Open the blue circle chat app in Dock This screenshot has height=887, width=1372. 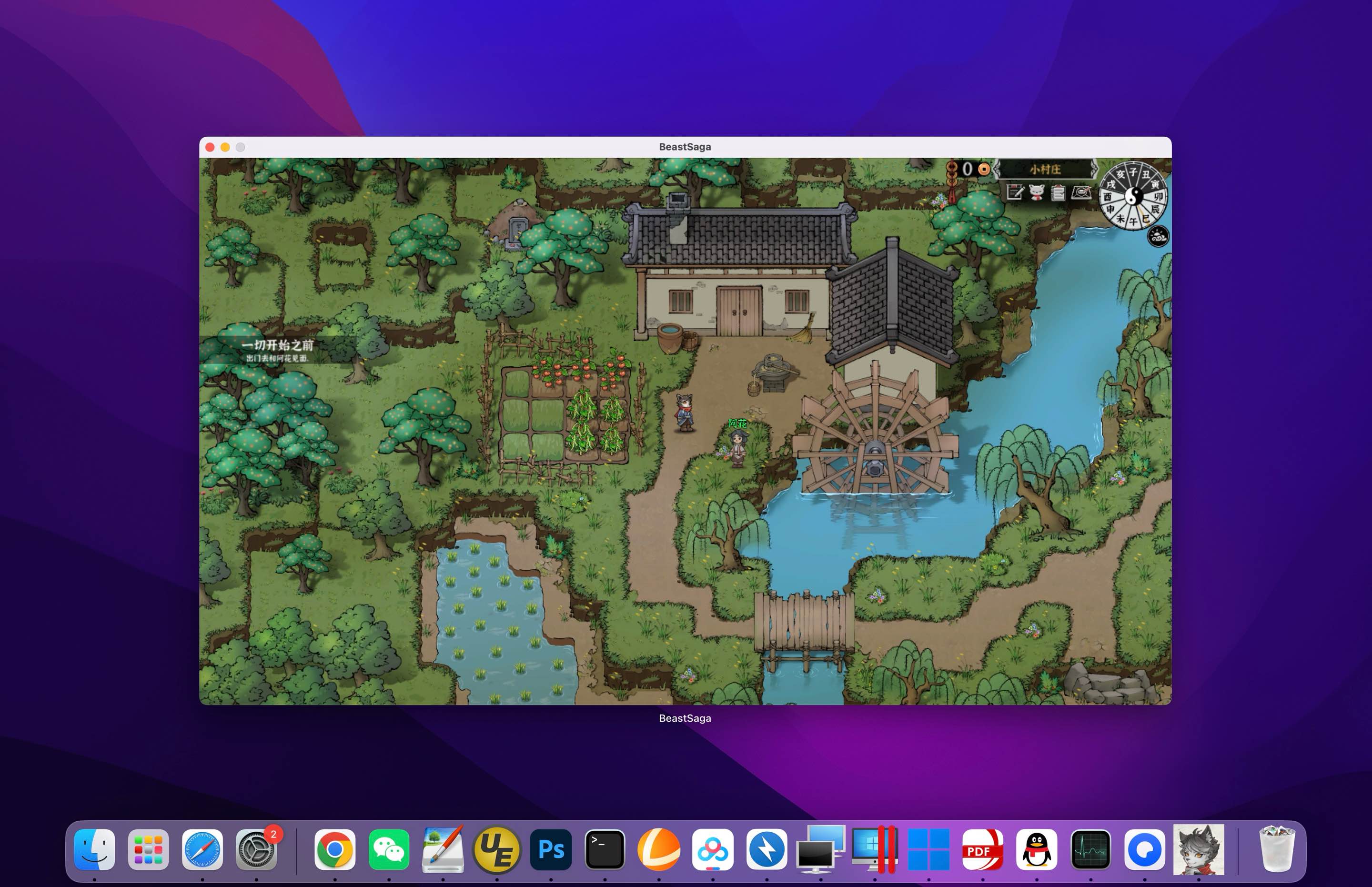click(x=1144, y=849)
